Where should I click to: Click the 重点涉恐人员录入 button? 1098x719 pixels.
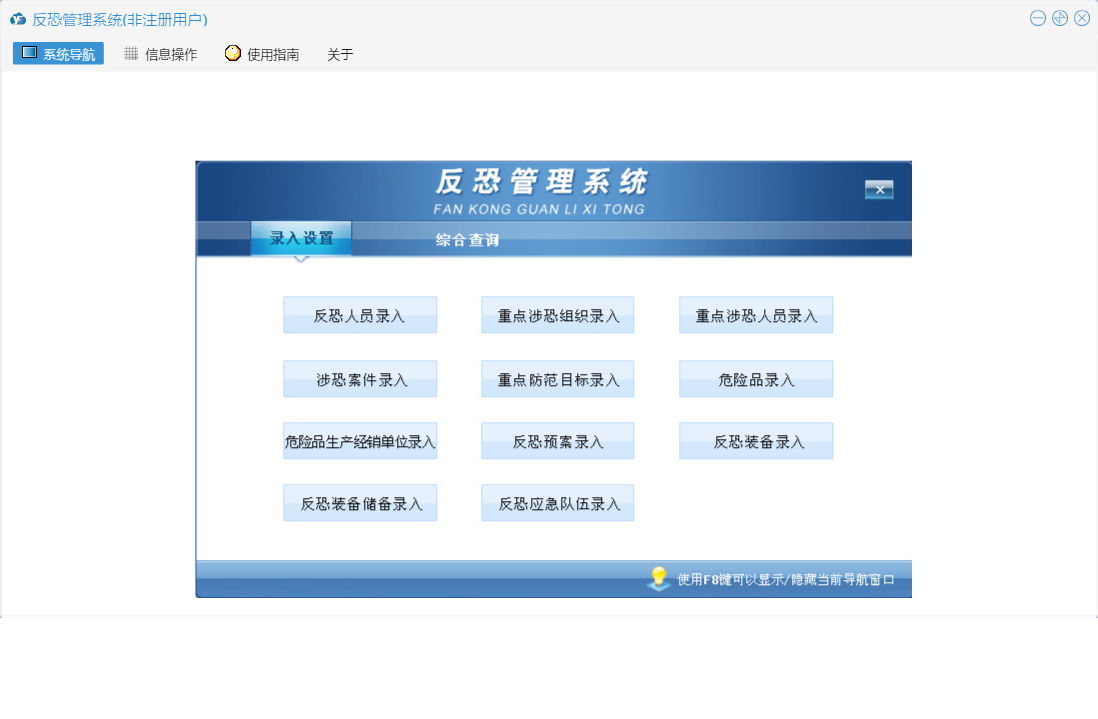pos(756,316)
